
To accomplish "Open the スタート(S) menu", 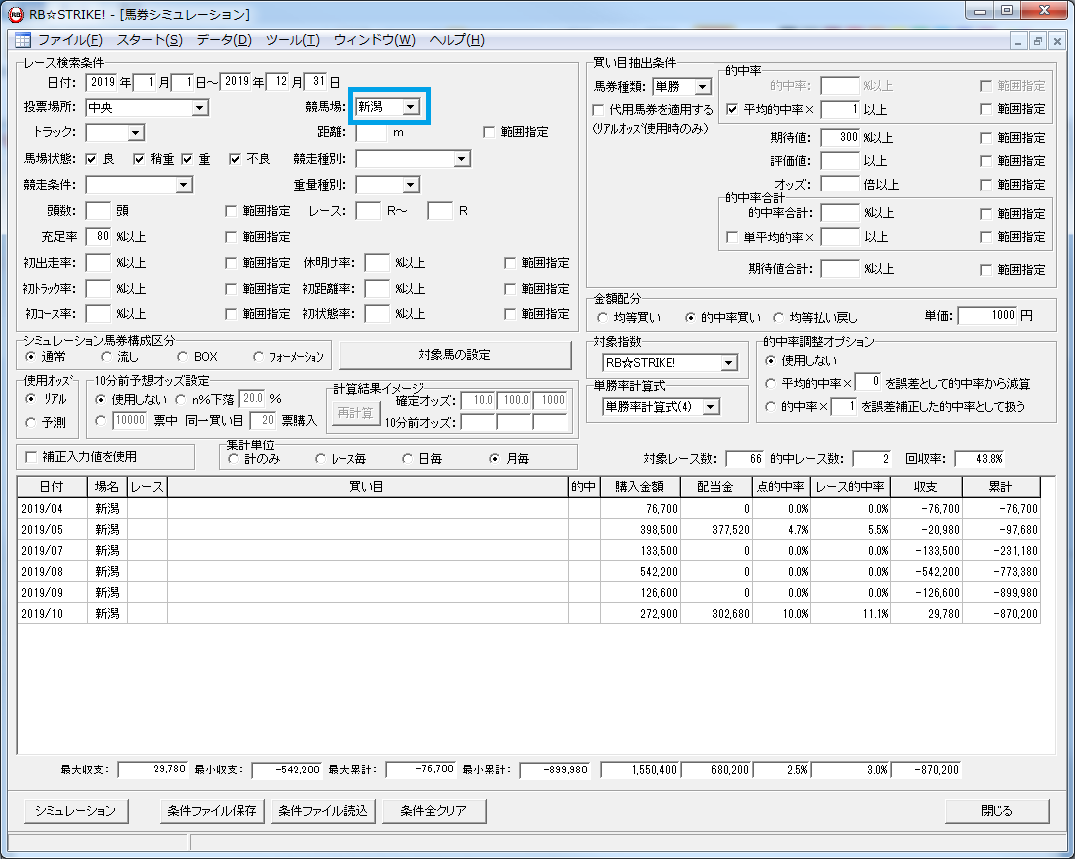I will click(x=149, y=40).
